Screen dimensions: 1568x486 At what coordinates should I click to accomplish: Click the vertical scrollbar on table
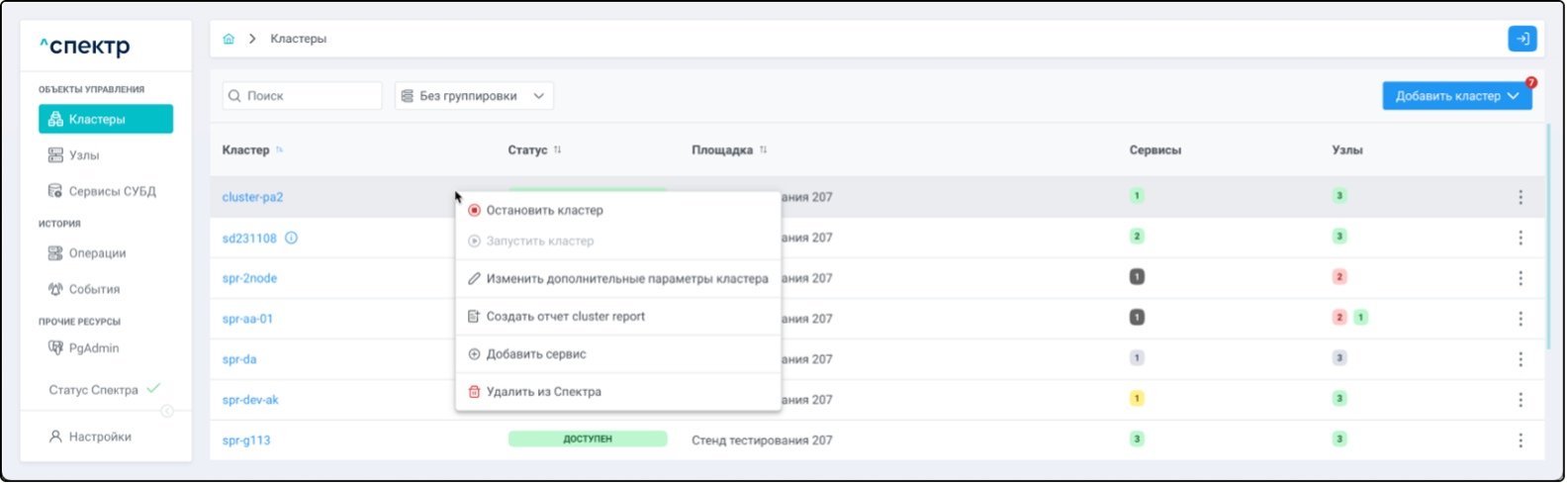pyautogui.click(x=1548, y=238)
